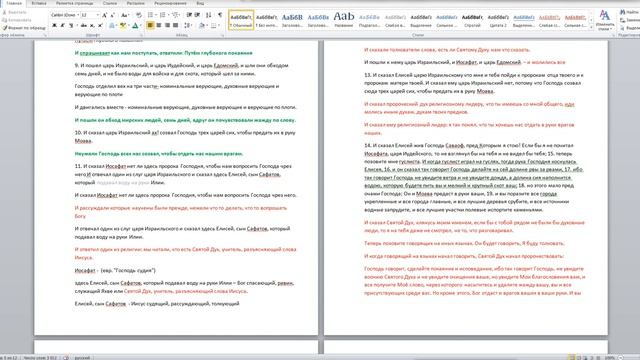Click the Выделить select command
The height and width of the screenshot is (360, 640).
(x=629, y=28)
